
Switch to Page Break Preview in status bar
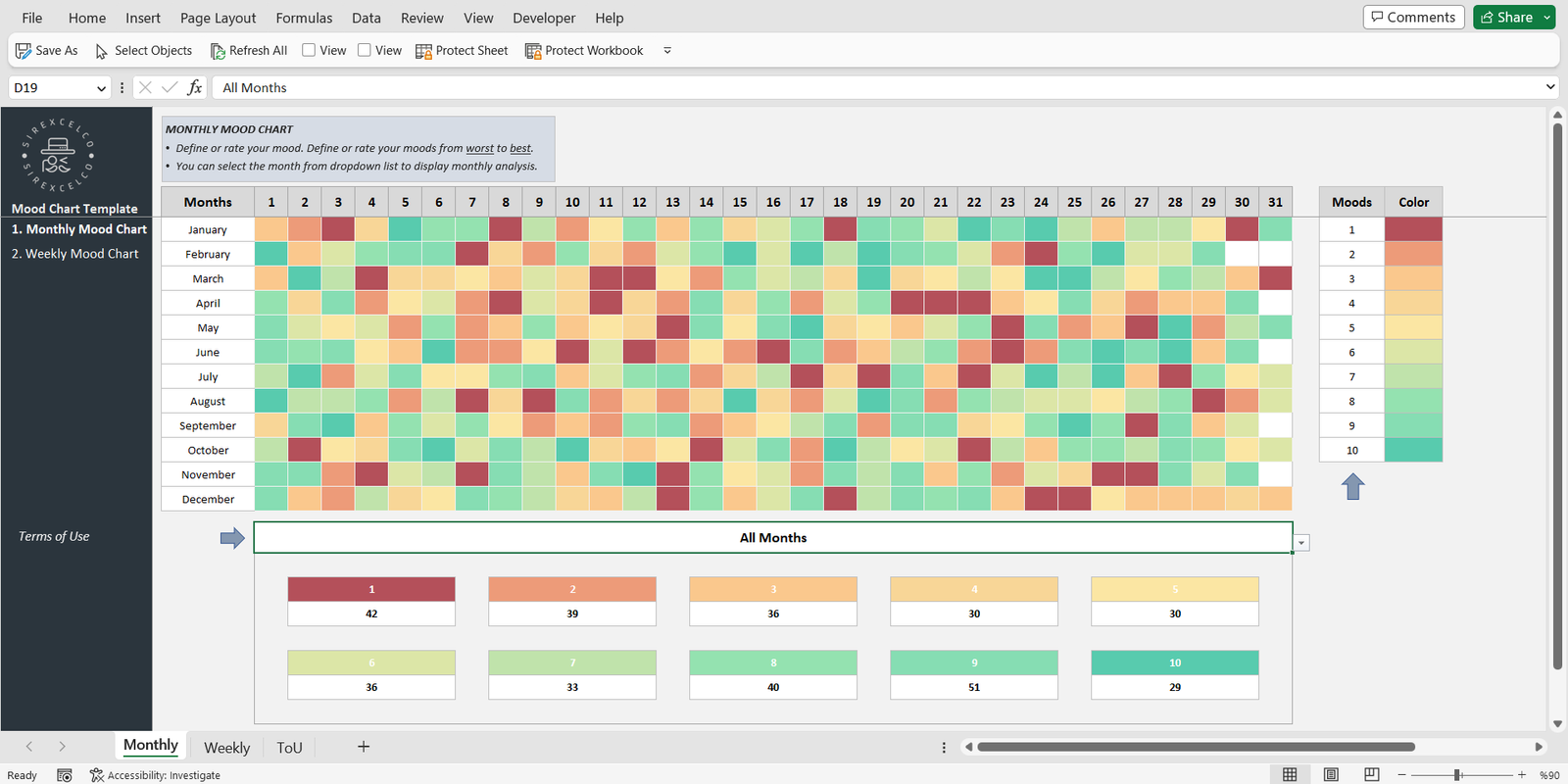click(1371, 775)
